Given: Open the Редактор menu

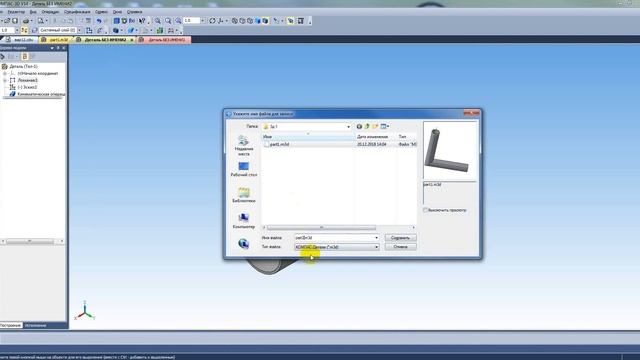Looking at the screenshot, I should click(16, 12).
